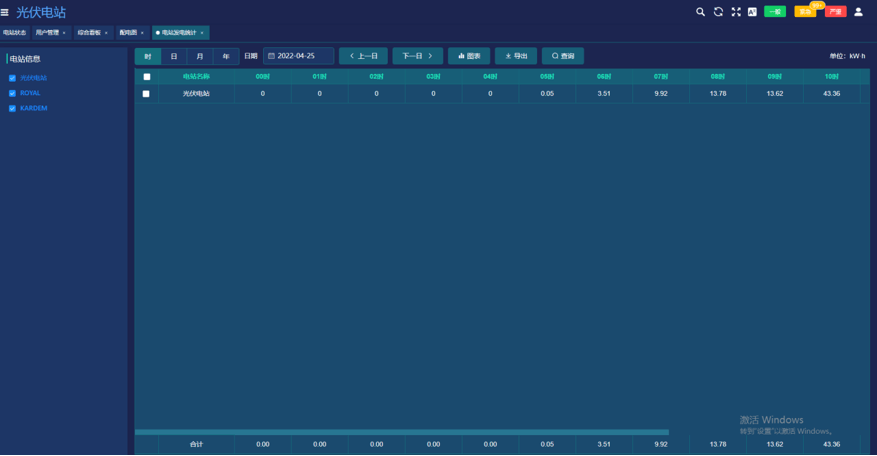Click the refresh icon in top bar

click(x=718, y=12)
